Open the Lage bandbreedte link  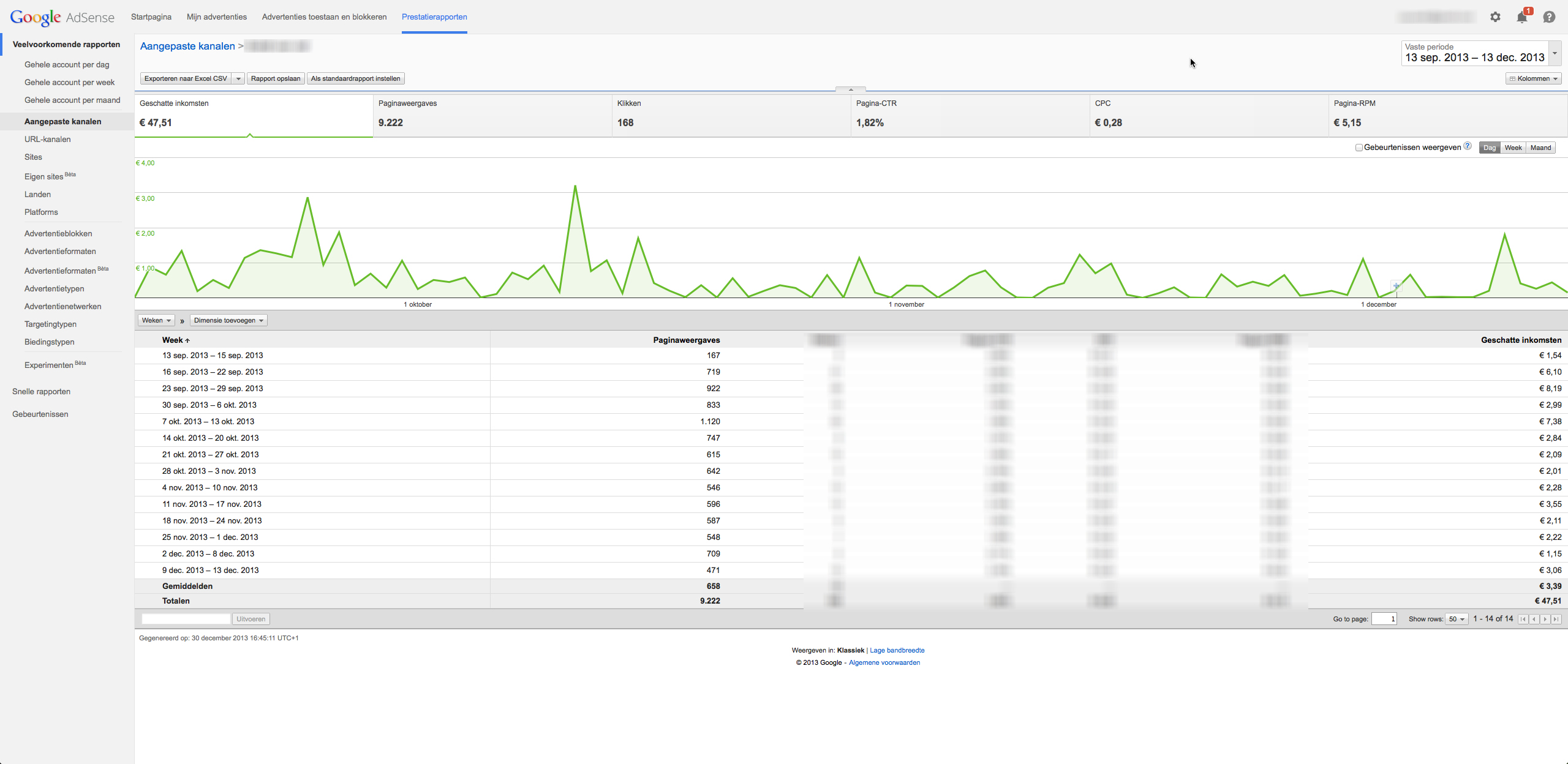click(897, 650)
